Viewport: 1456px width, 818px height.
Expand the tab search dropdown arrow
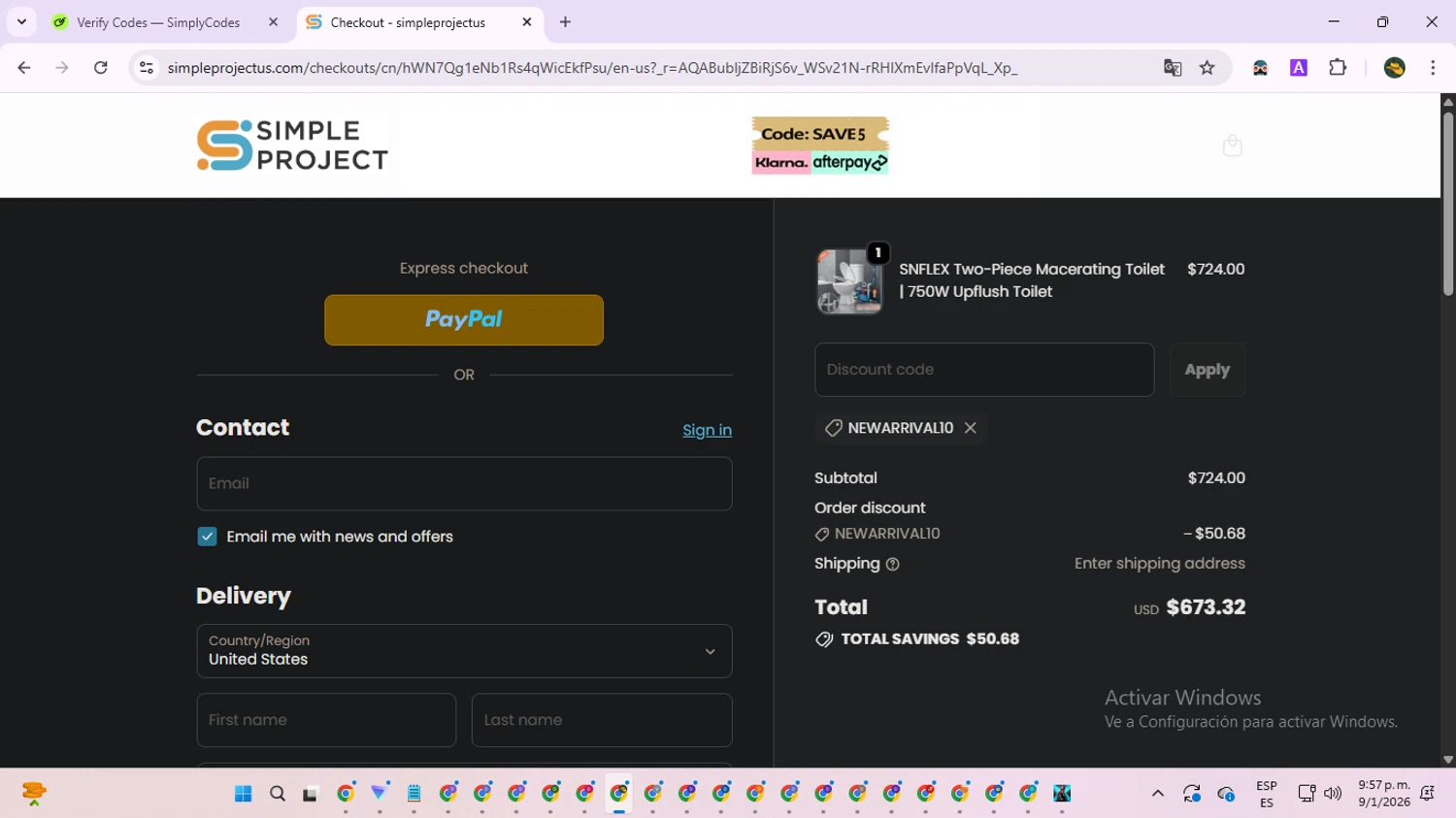click(21, 22)
